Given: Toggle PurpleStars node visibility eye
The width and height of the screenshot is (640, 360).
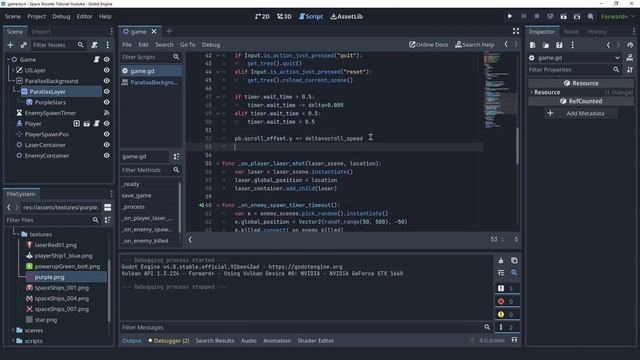Looking at the screenshot, I should [x=107, y=102].
